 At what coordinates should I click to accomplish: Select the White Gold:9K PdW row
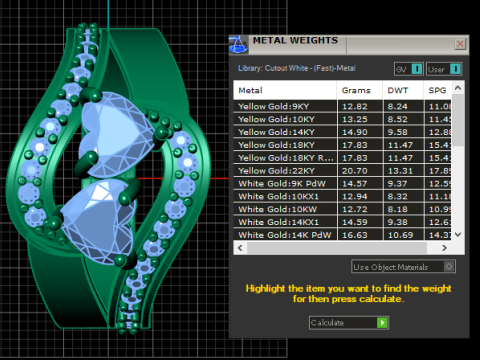pyautogui.click(x=342, y=183)
